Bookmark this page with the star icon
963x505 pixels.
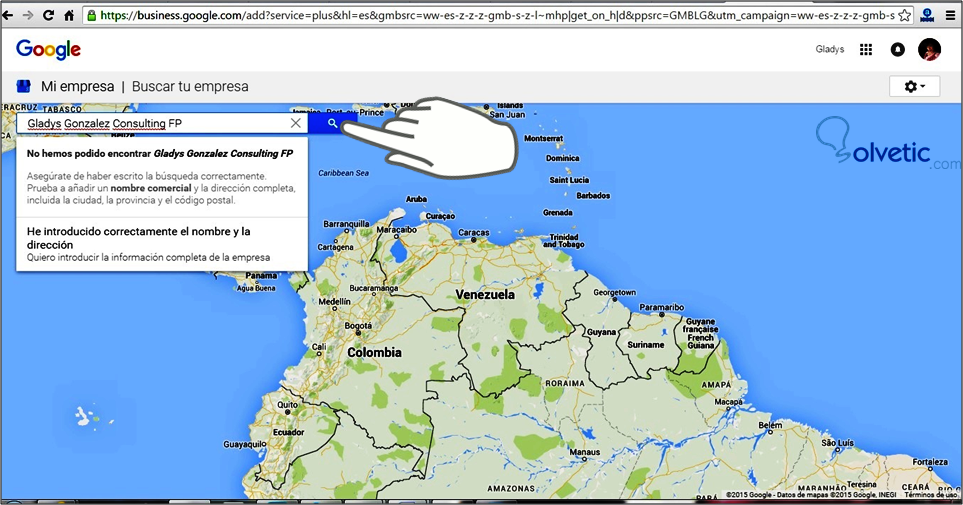(x=904, y=15)
